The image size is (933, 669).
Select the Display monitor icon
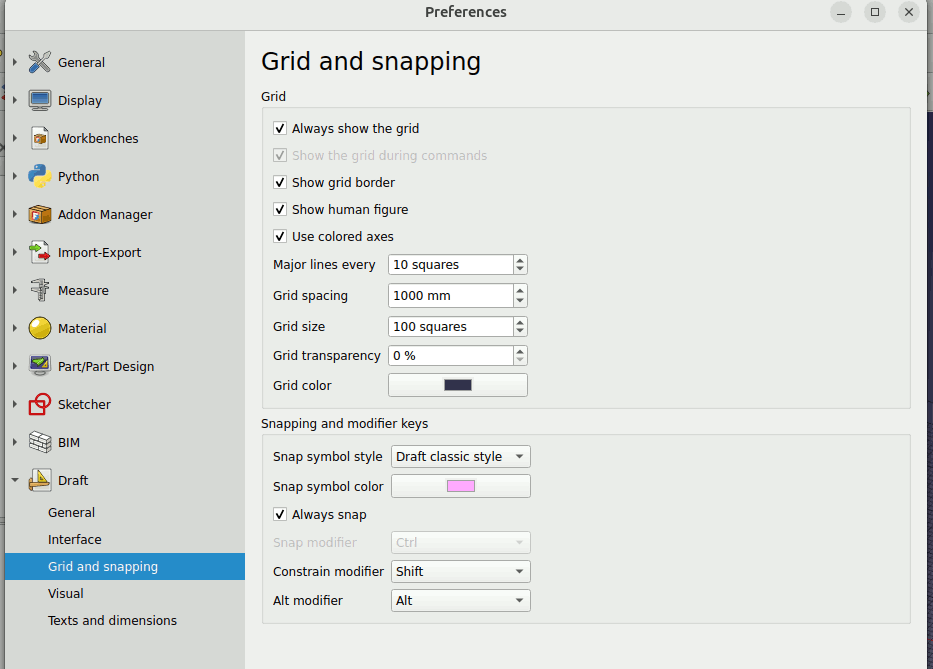pos(40,100)
